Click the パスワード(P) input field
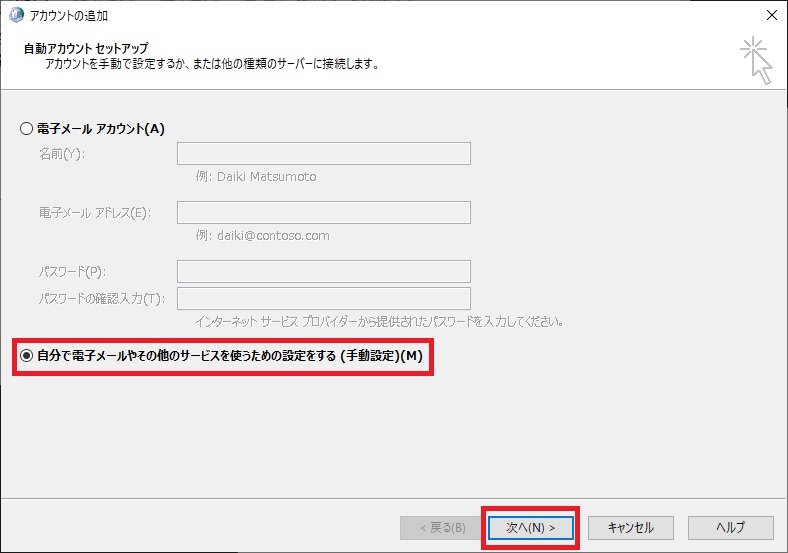 (x=324, y=271)
